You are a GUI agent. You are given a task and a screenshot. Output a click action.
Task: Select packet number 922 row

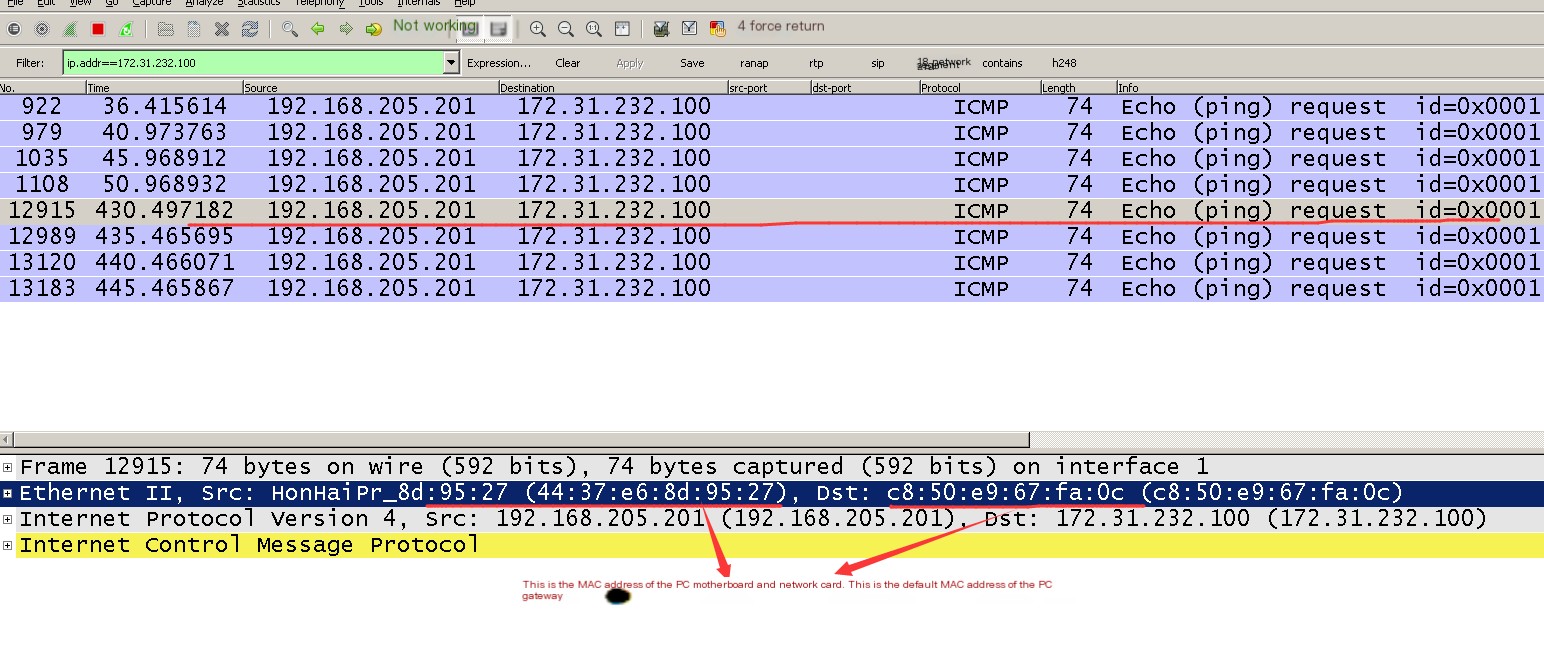point(772,107)
